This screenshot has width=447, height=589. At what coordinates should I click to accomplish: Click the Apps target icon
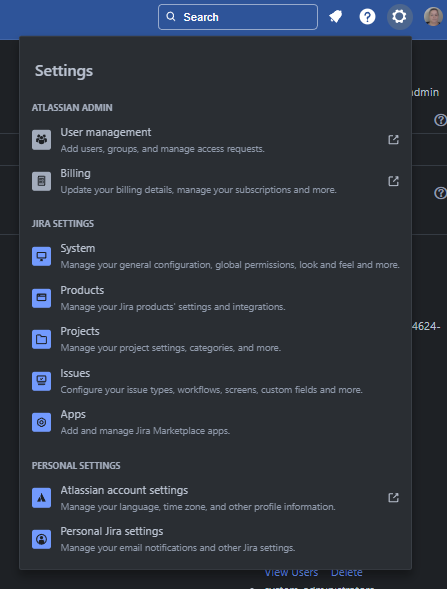coord(41,422)
